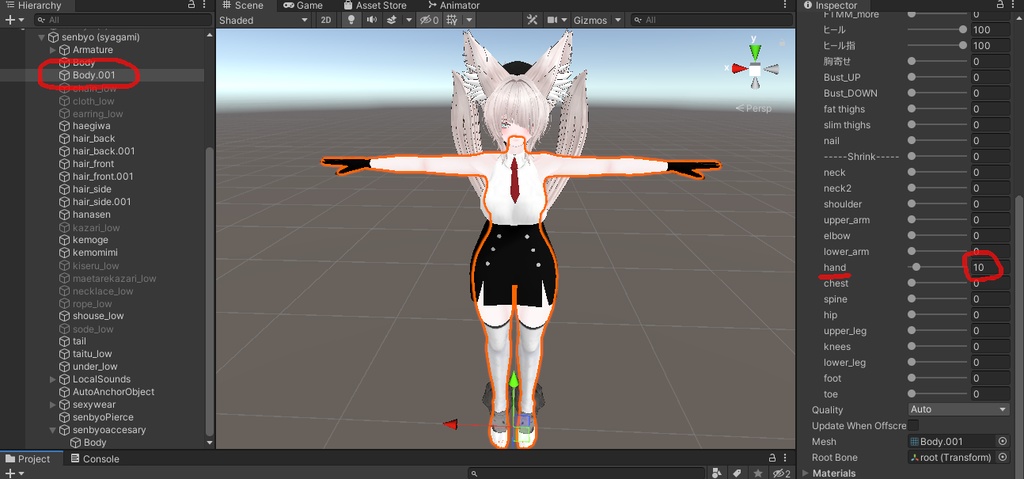Image resolution: width=1024 pixels, height=479 pixels.
Task: Select senbyoPierce in hierarchy
Action: [102, 417]
